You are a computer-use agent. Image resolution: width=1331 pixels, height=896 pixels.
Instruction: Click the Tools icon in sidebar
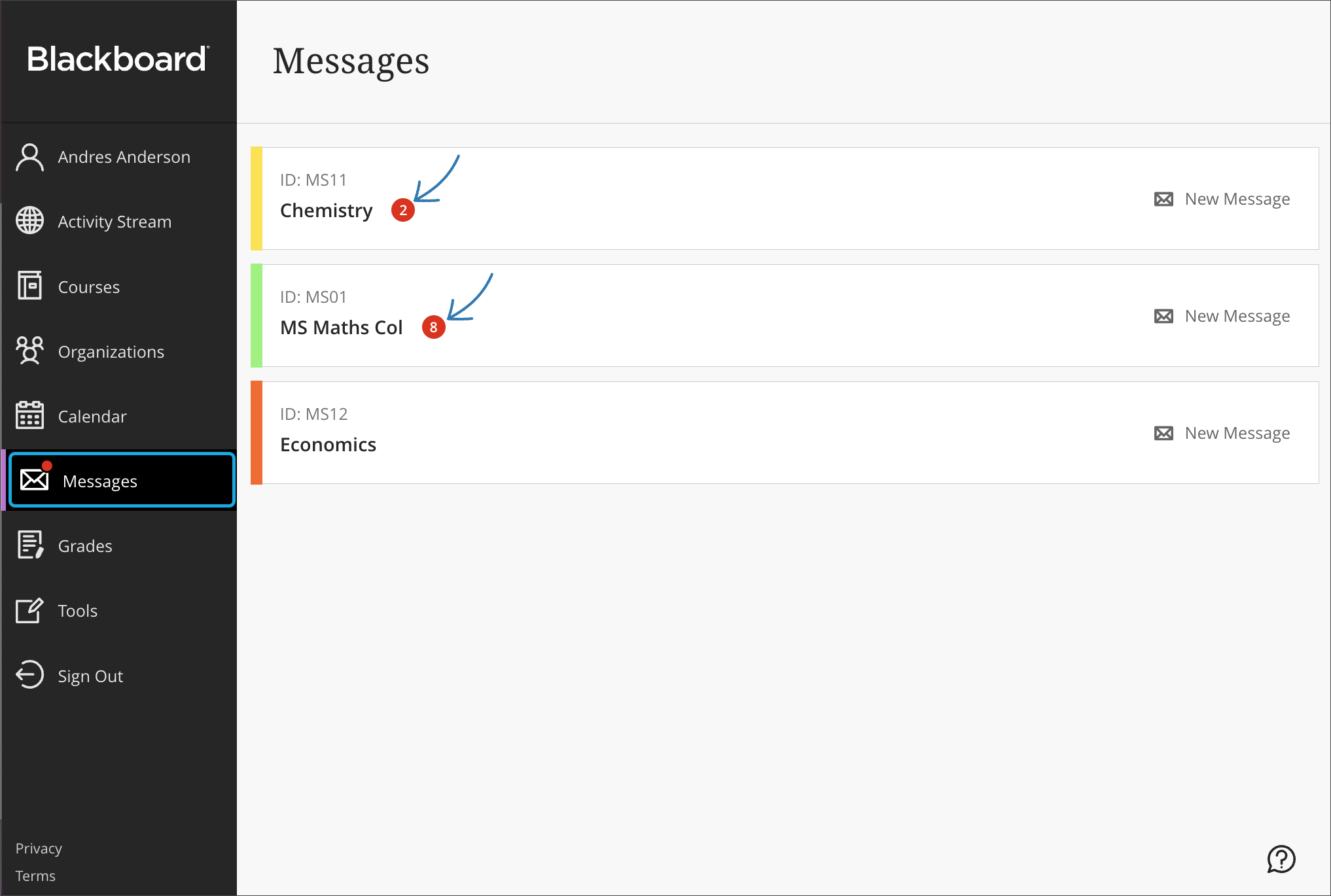(x=29, y=610)
